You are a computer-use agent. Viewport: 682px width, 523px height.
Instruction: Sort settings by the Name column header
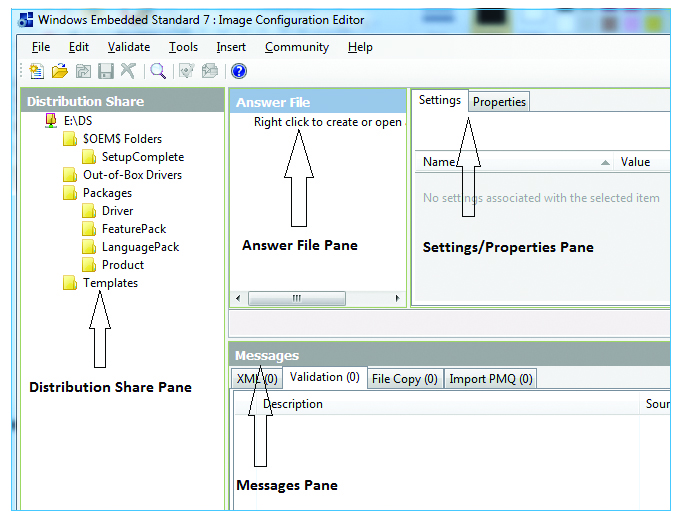tap(514, 162)
